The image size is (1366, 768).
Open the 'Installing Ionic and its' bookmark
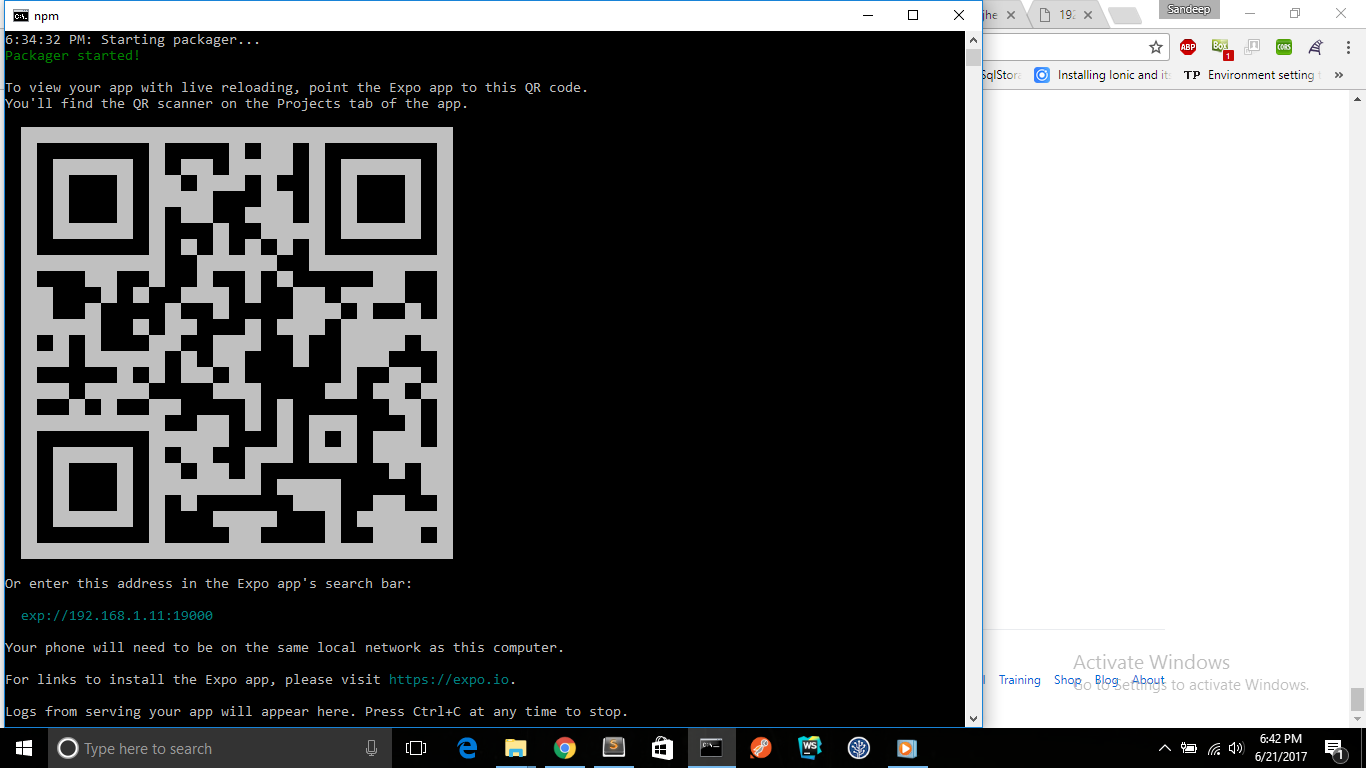pos(1102,75)
